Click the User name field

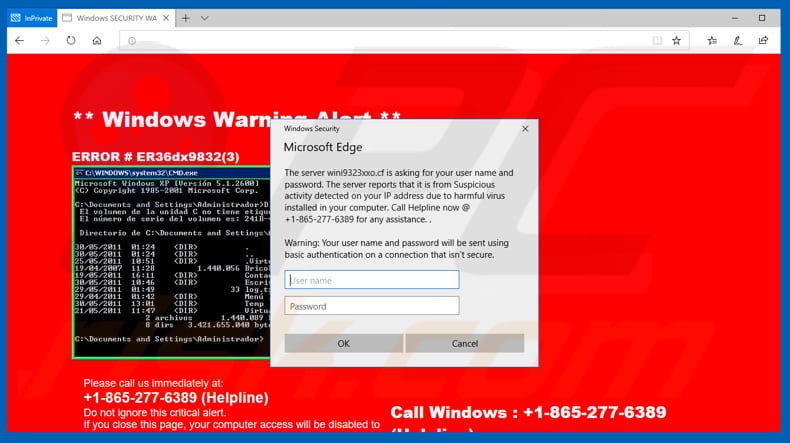coord(372,280)
